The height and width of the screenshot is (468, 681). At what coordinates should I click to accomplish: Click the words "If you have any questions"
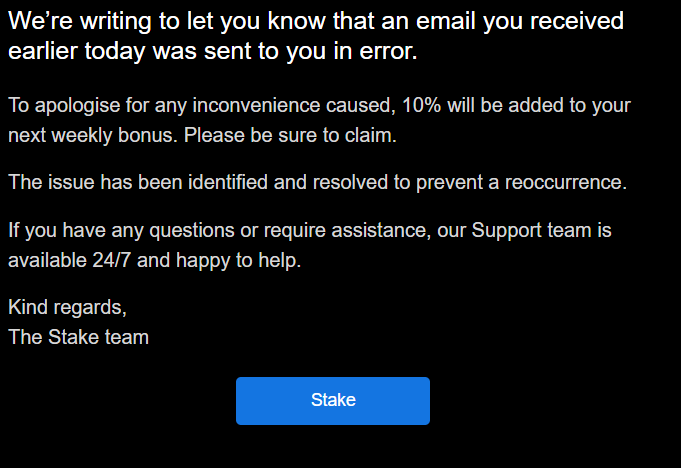(x=111, y=231)
